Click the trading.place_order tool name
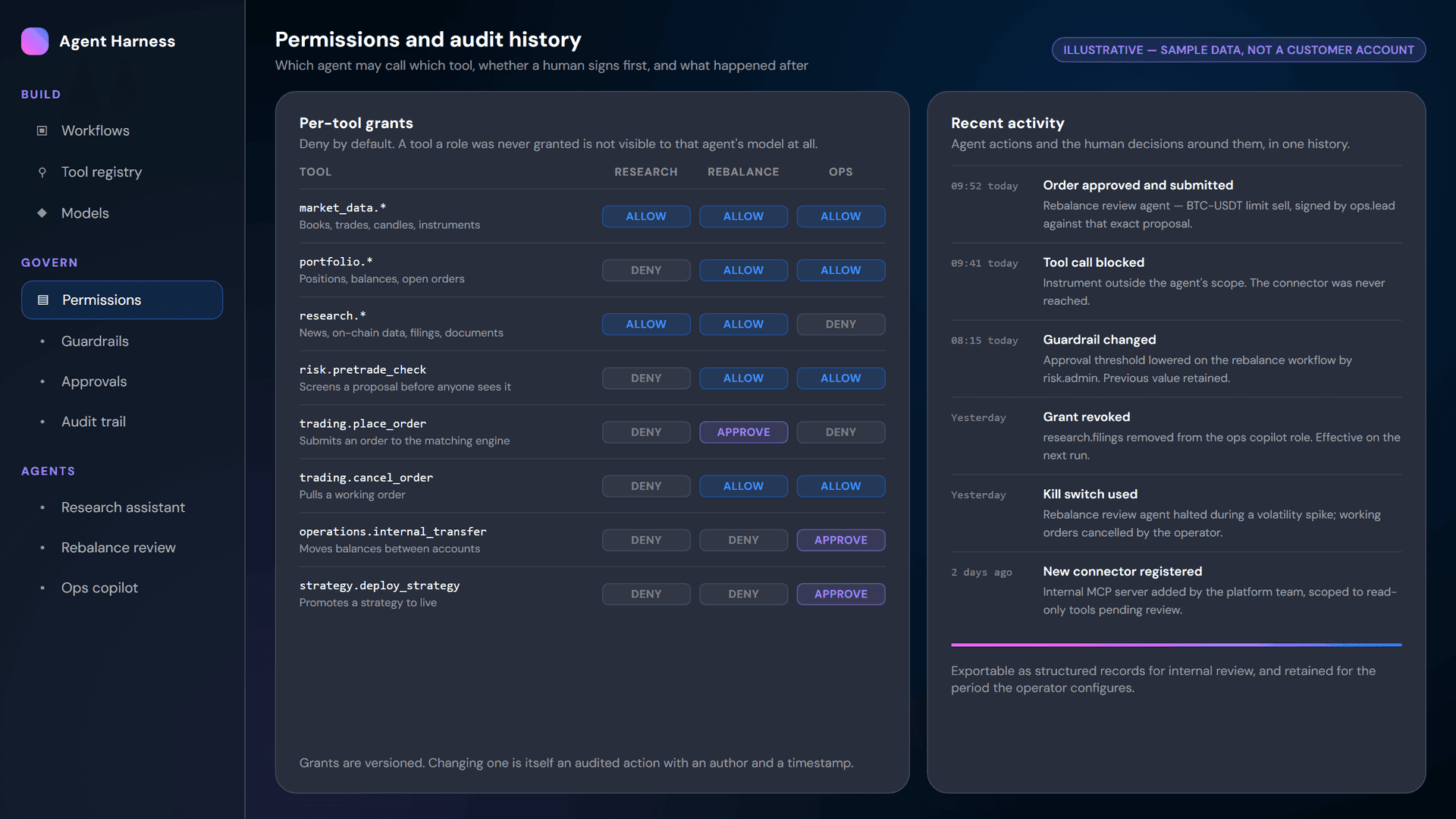 362,424
